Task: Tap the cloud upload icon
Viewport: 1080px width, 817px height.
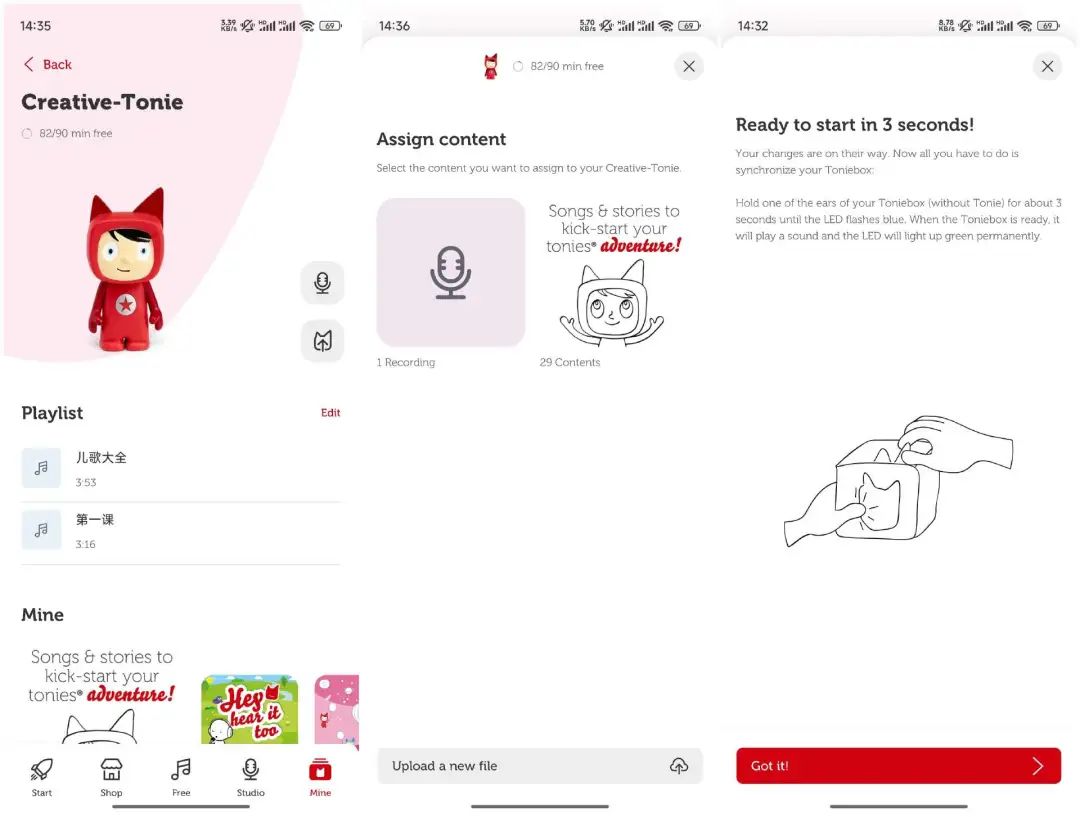Action: click(678, 765)
